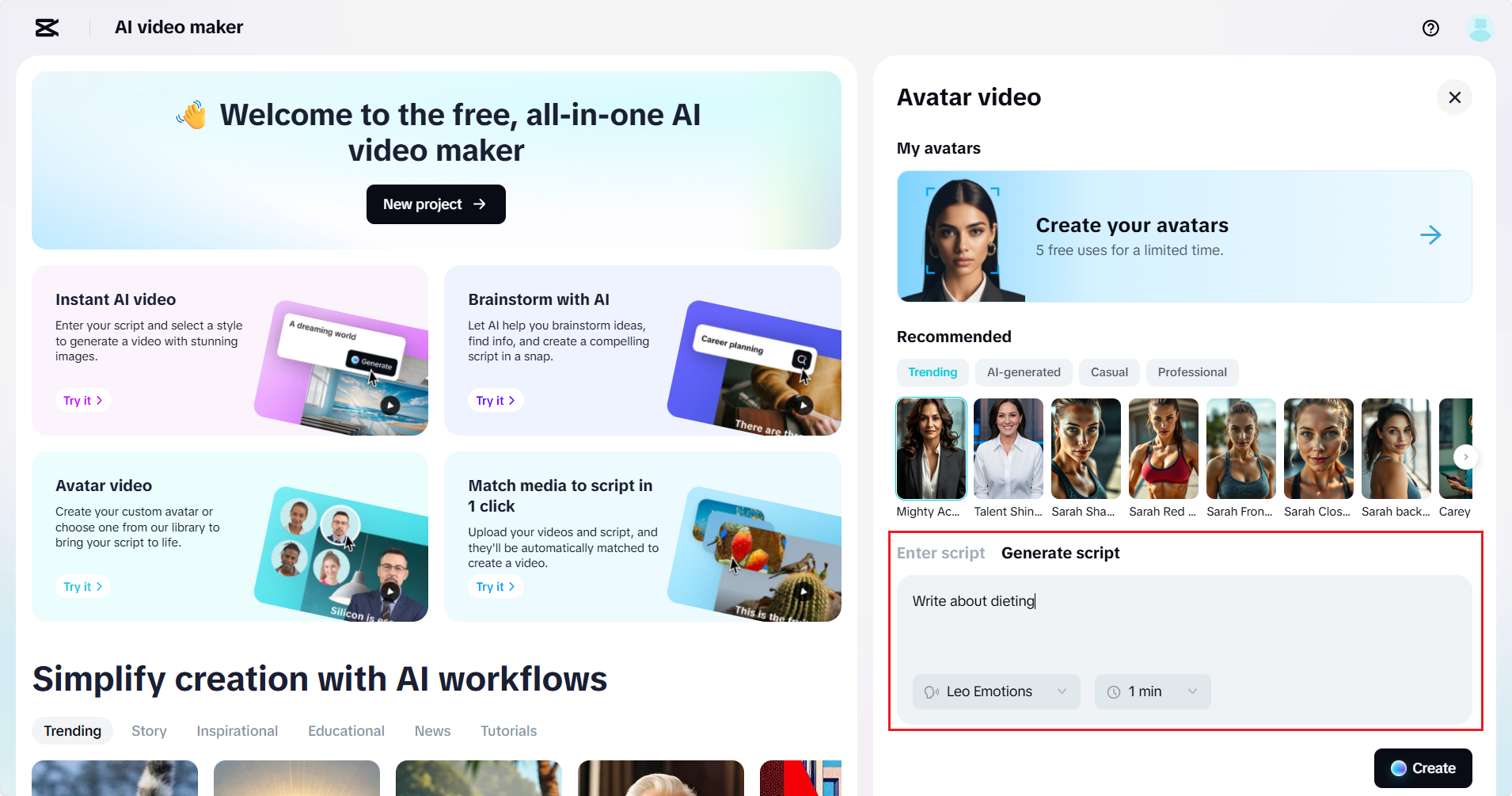Click the Create button
Image resolution: width=1512 pixels, height=796 pixels.
click(x=1423, y=768)
